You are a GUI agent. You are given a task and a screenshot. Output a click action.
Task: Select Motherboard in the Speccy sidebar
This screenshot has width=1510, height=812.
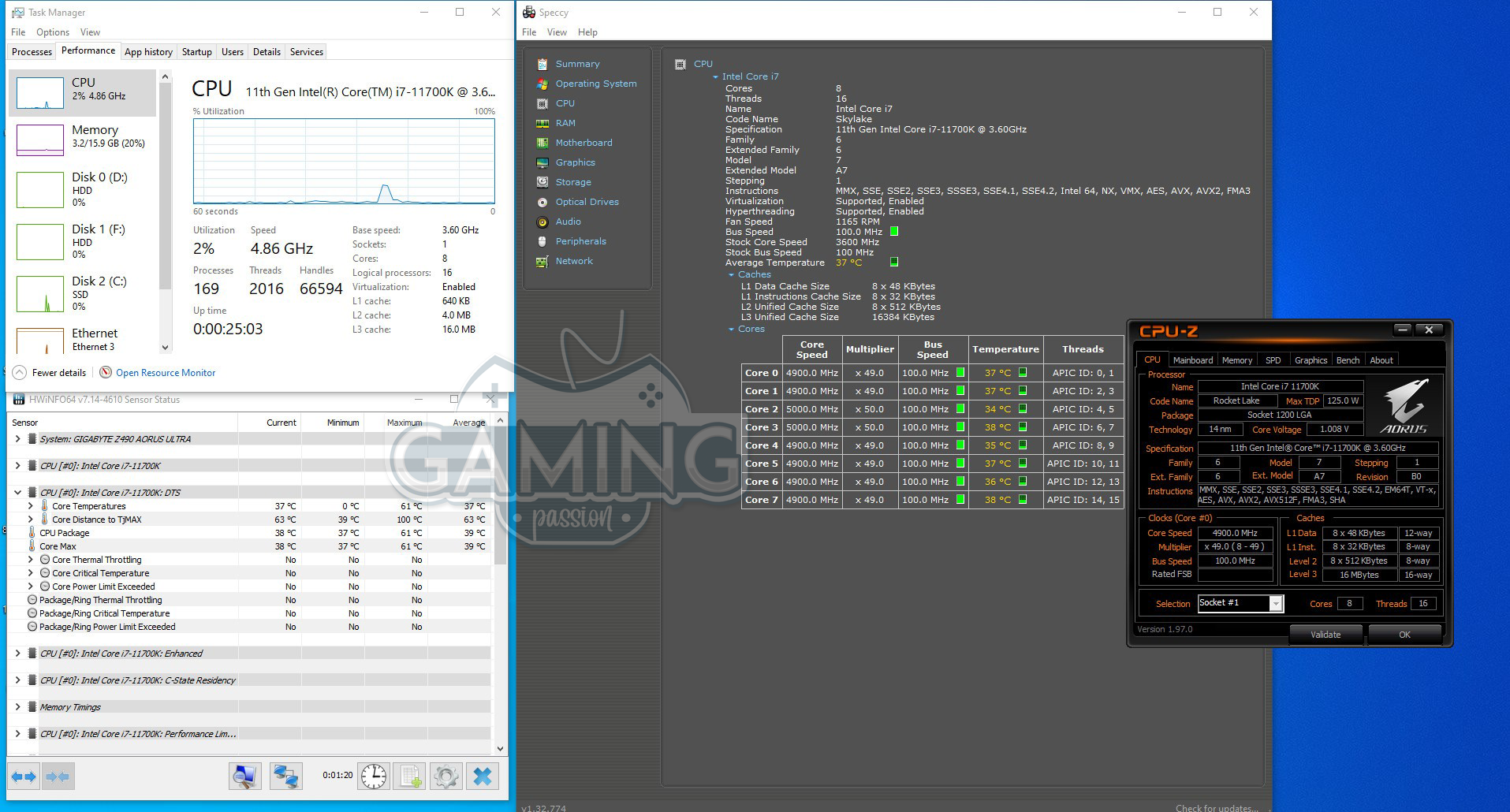(583, 143)
